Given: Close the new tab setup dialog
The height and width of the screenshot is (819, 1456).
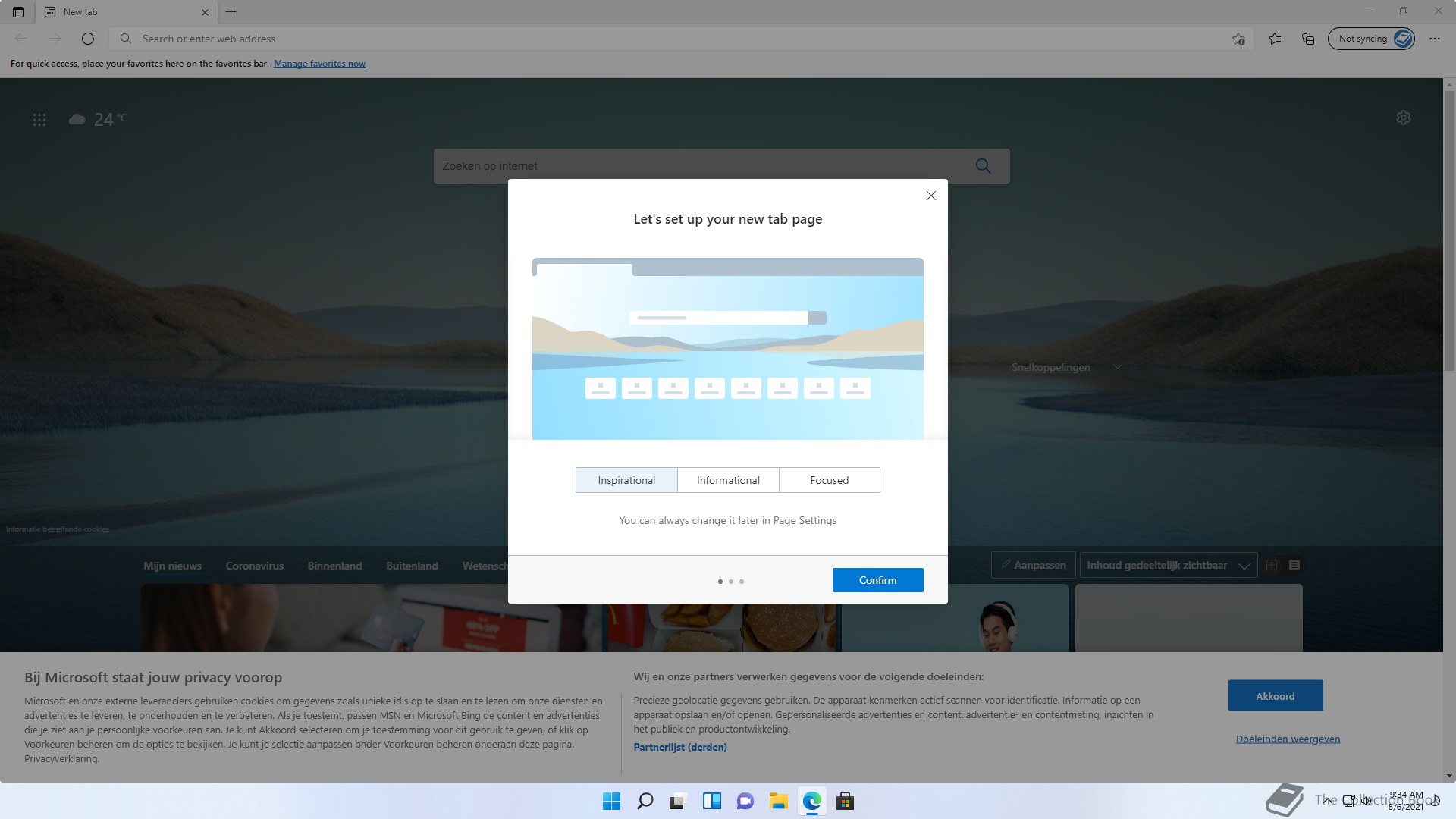Looking at the screenshot, I should point(931,196).
